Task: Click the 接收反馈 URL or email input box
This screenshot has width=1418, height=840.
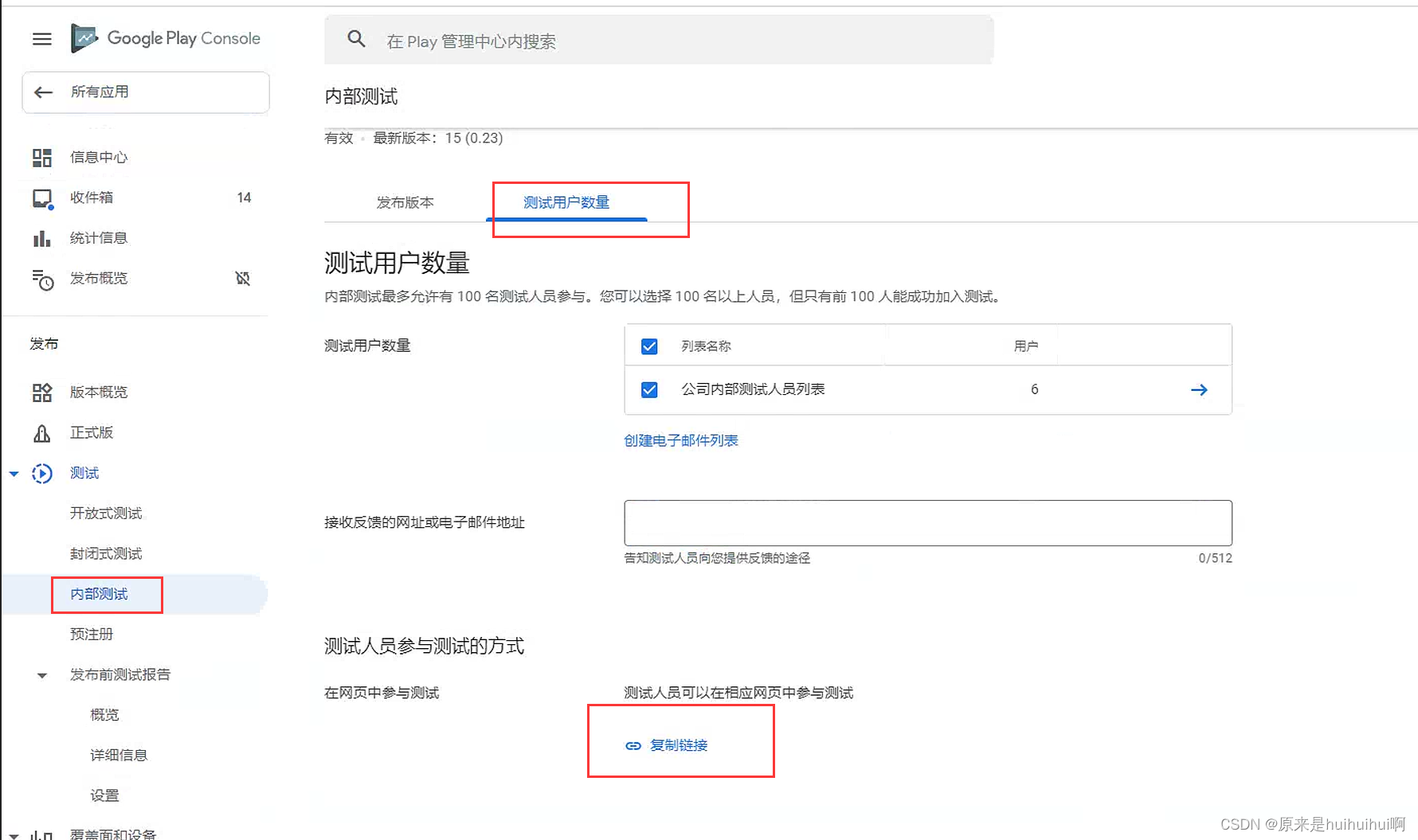Action: click(x=928, y=523)
